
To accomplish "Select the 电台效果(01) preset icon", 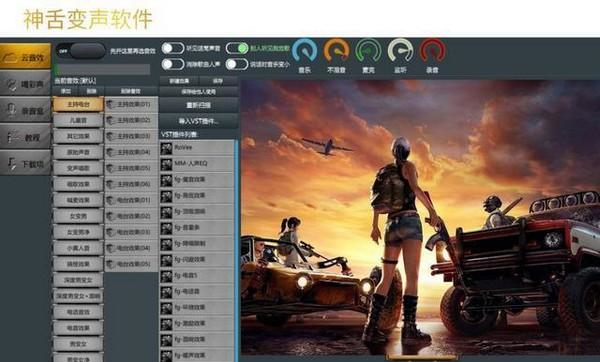I will click(x=111, y=200).
